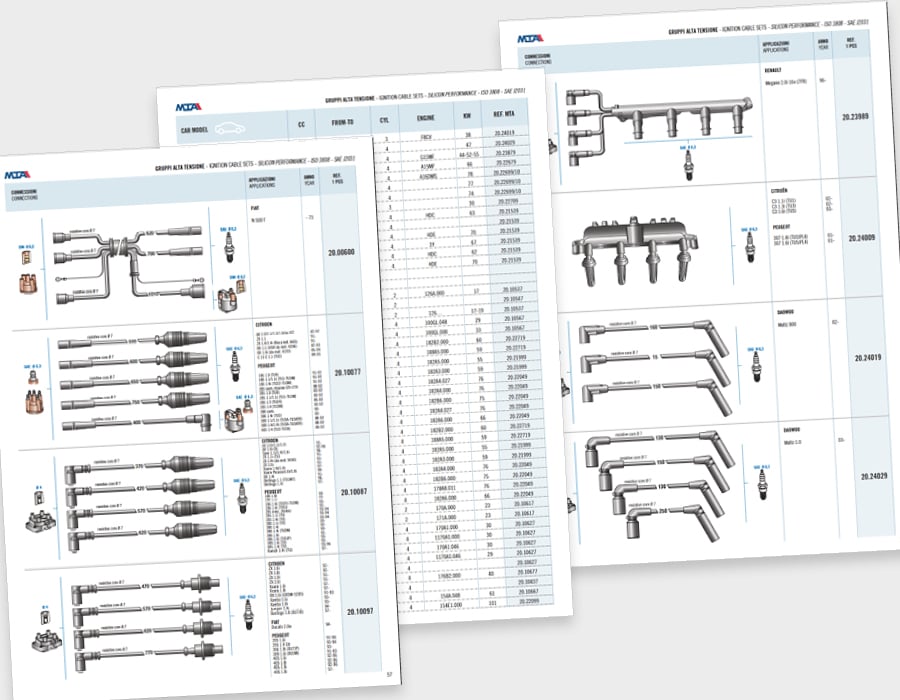The height and width of the screenshot is (700, 900).
Task: Click the Citroën coil pack illustration for 20.24009
Action: 635,252
